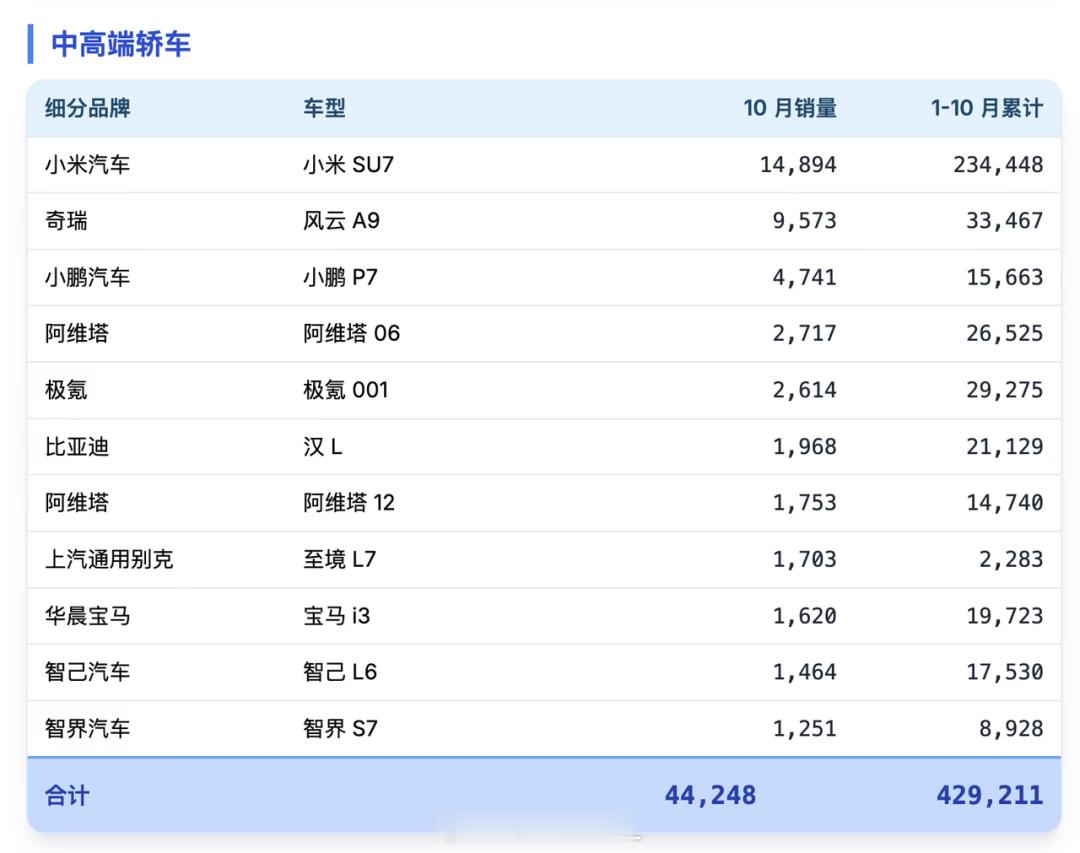Click the 阿维塔 06 model cell
This screenshot has height=853, width=1080.
pyautogui.click(x=351, y=333)
